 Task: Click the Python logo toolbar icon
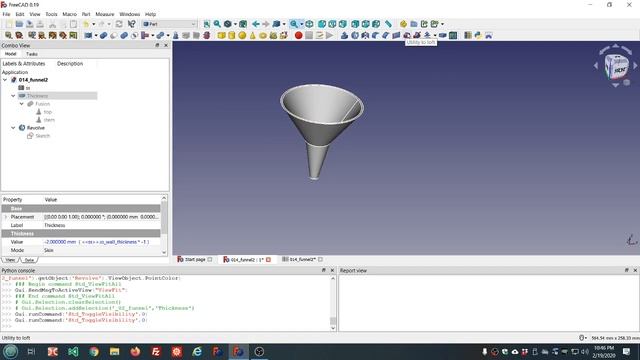tap(478, 36)
